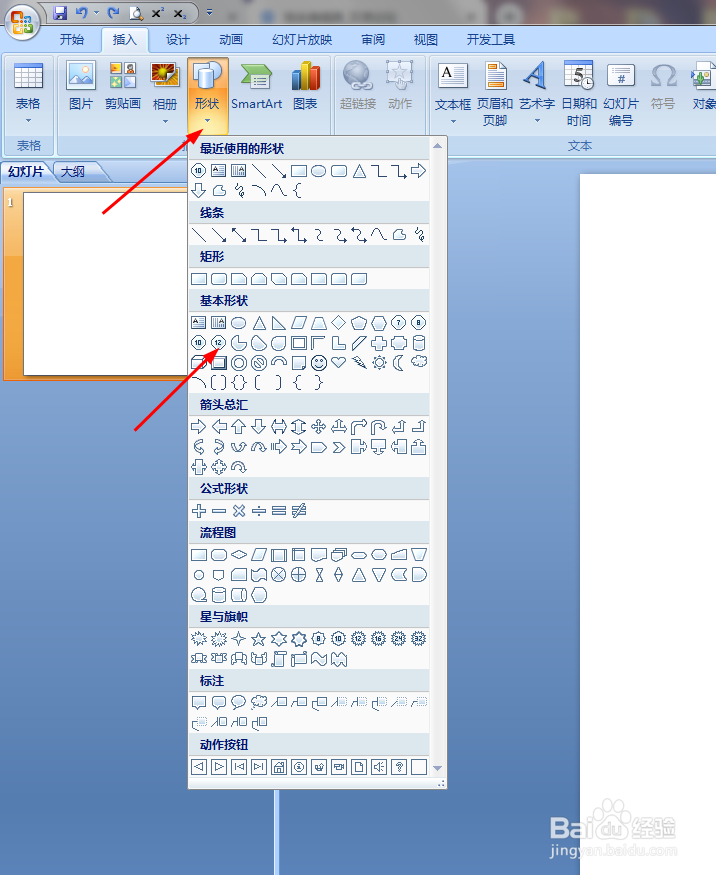This screenshot has width=716, height=875.
Task: Select the heart shape
Action: tap(338, 363)
